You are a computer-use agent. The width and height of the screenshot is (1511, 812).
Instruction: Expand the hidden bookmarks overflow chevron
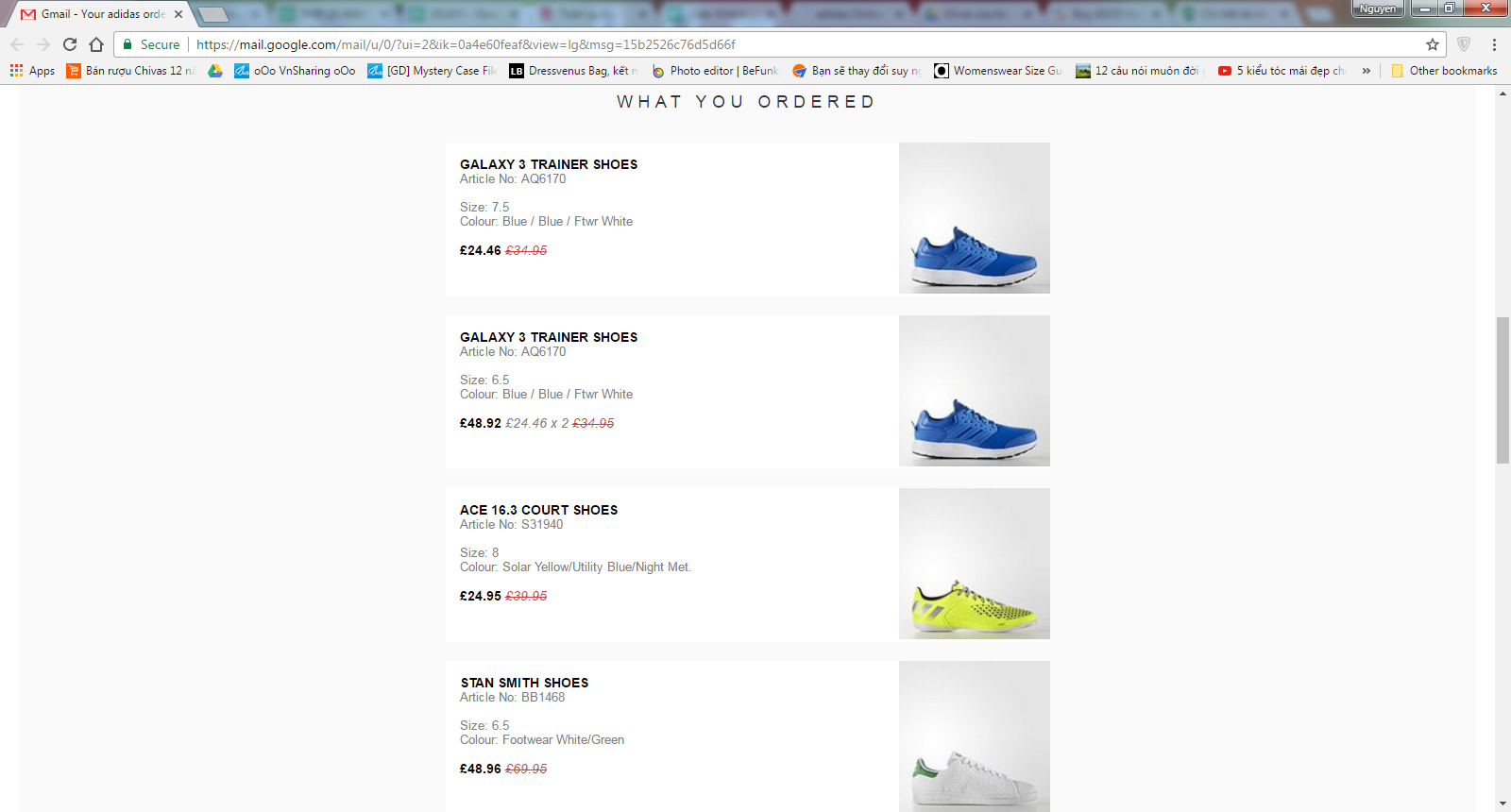[1366, 71]
